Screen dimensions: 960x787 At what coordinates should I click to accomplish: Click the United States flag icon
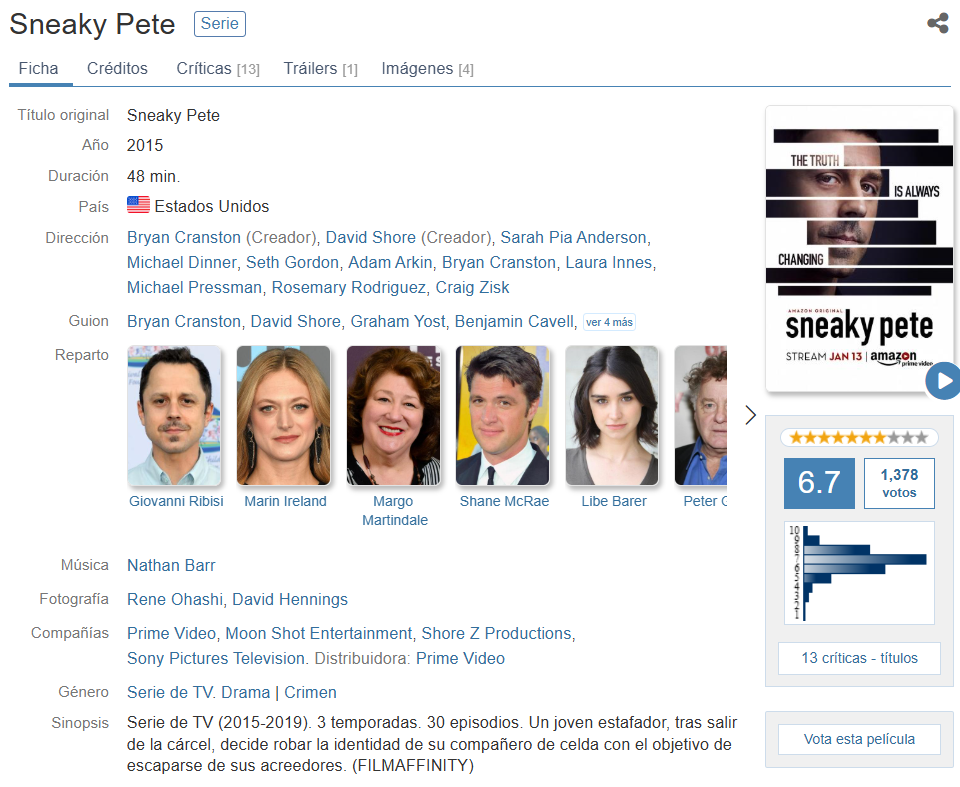(138, 206)
